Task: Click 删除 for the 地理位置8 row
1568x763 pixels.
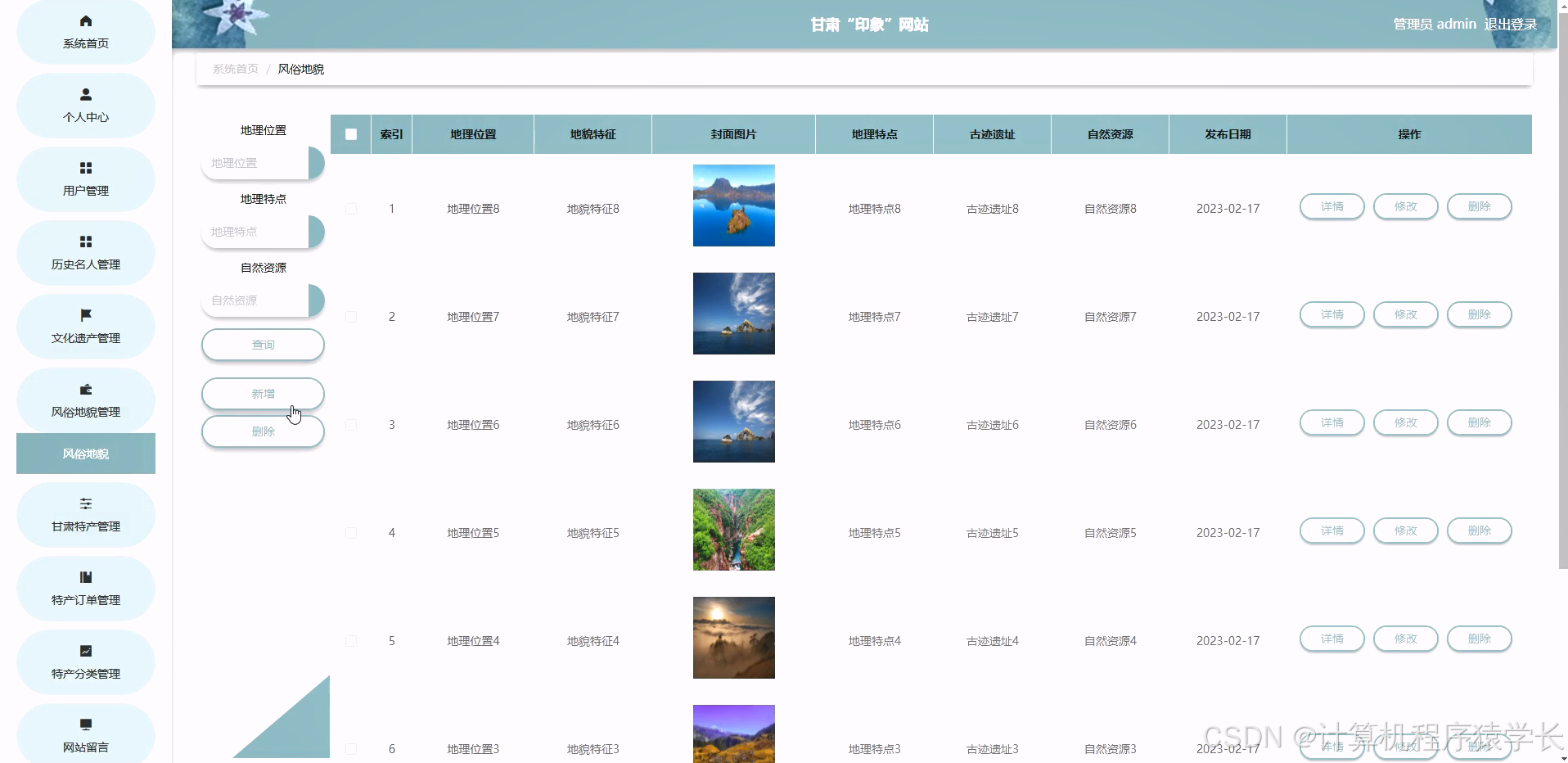Action: point(1479,206)
